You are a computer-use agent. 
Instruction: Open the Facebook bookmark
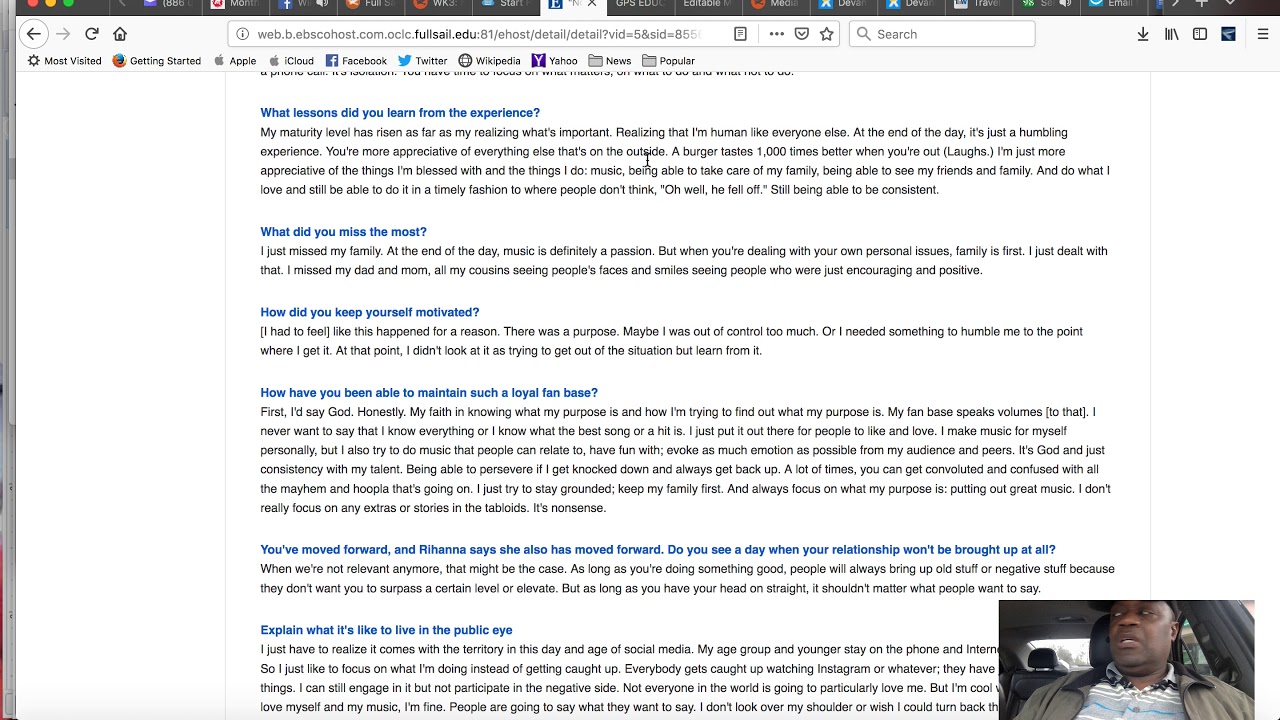[x=355, y=61]
